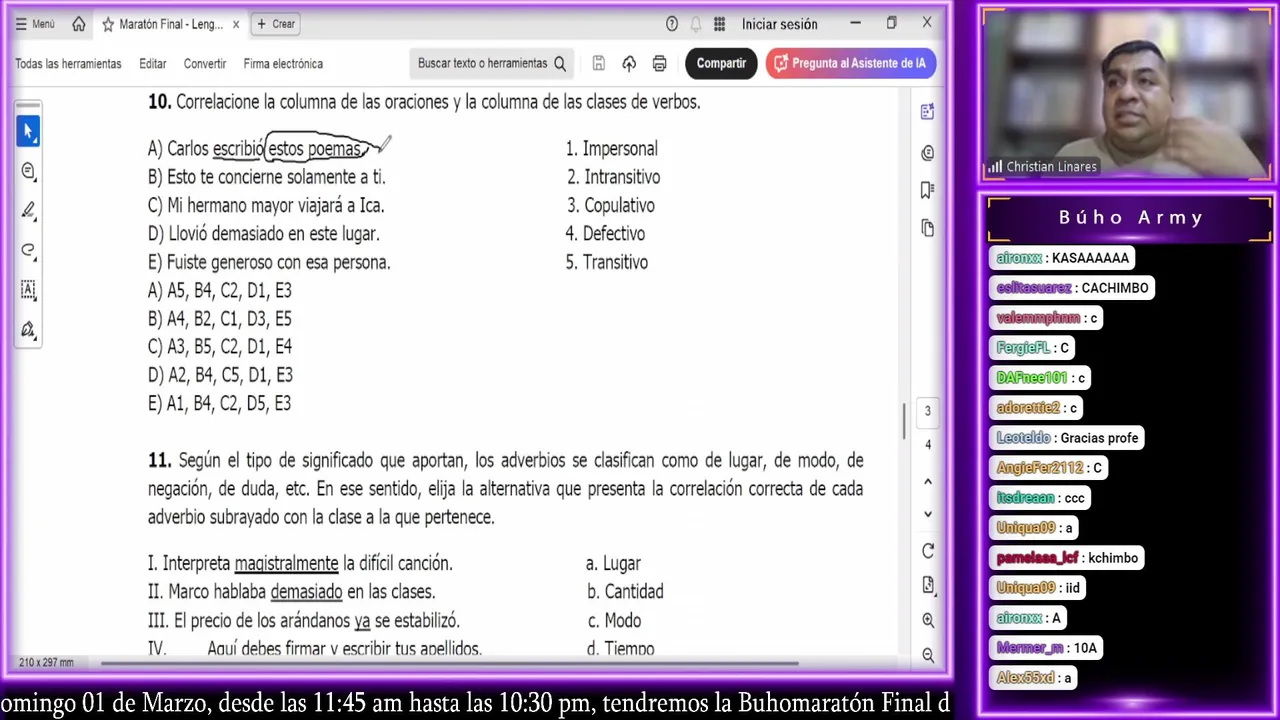Go to the Acrobat home icon
The height and width of the screenshot is (720, 1280).
coord(78,24)
